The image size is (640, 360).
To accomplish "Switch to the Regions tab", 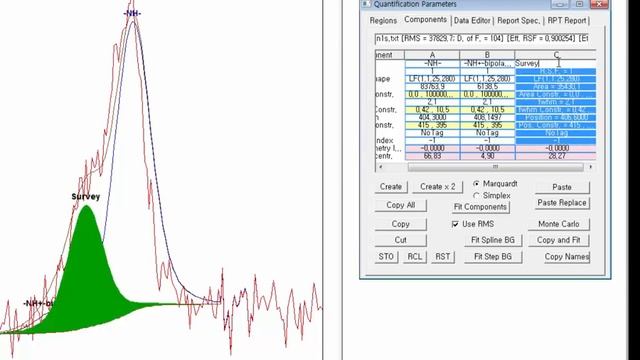I will (x=383, y=20).
